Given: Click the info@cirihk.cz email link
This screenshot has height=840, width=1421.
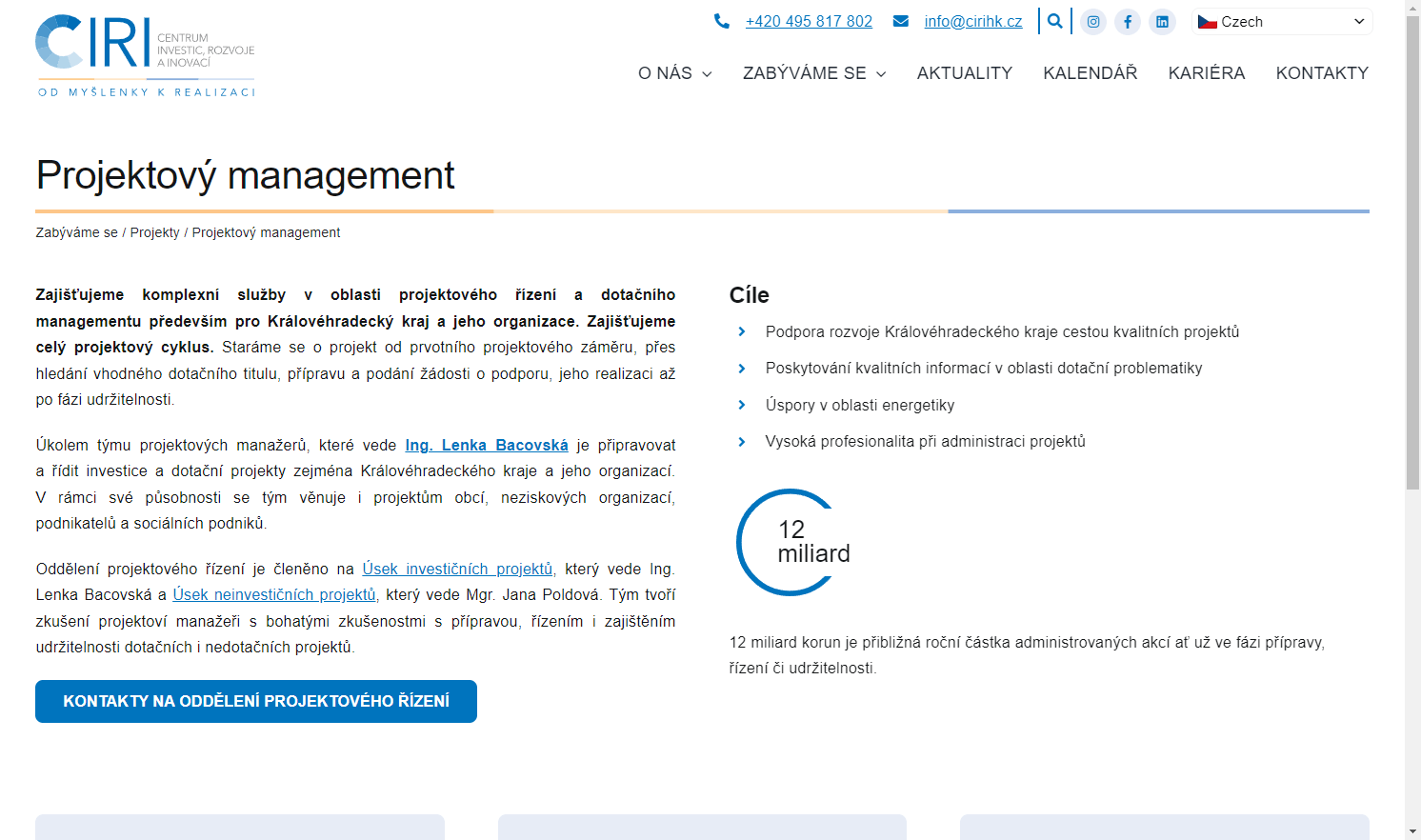Looking at the screenshot, I should pos(972,21).
